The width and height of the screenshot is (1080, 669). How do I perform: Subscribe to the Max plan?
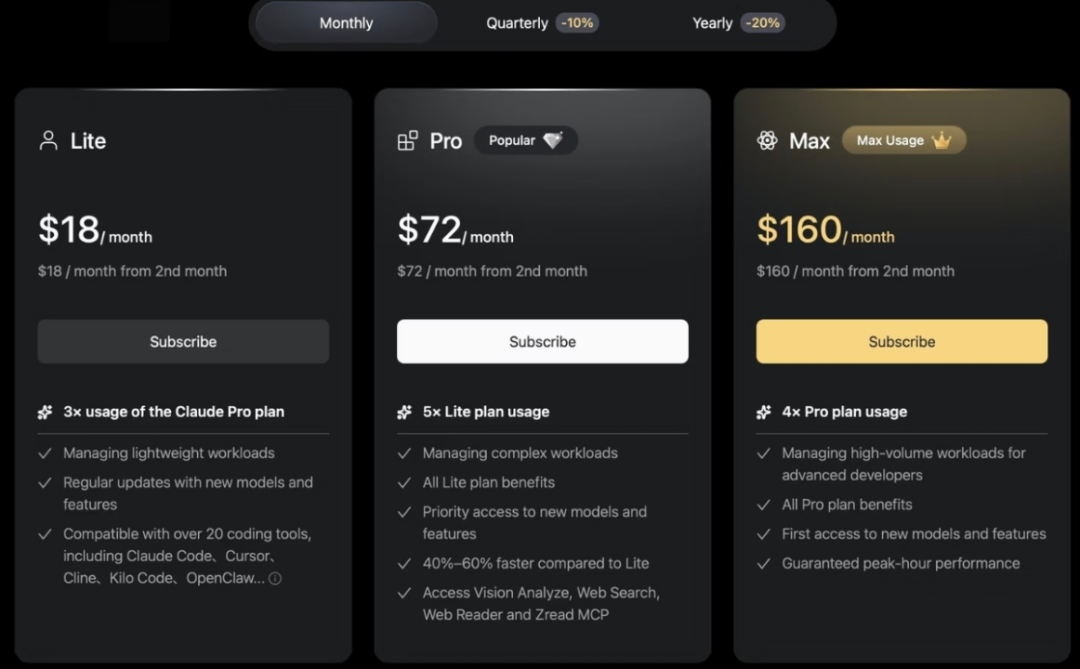pyautogui.click(x=901, y=341)
